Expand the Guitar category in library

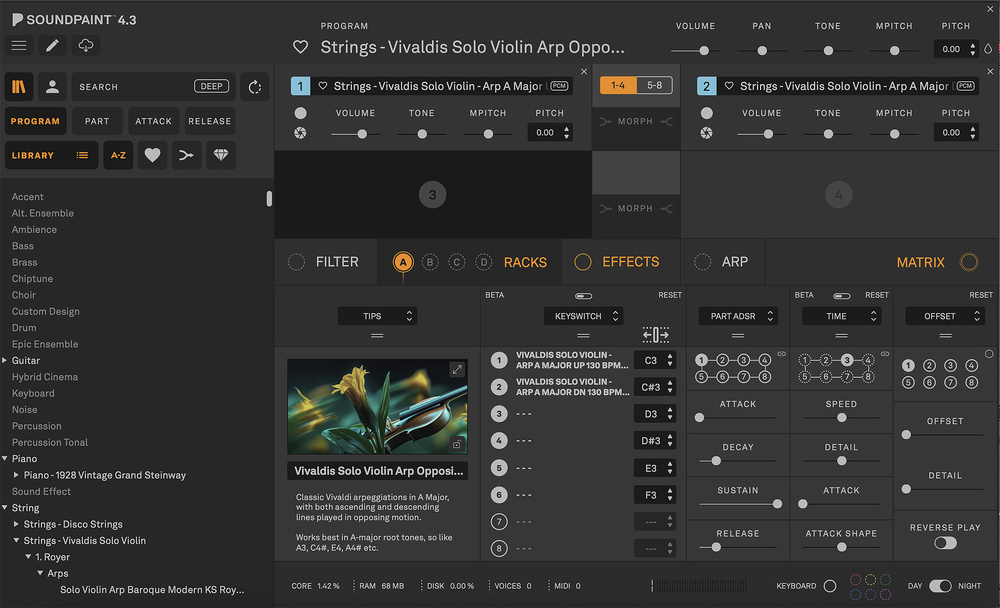5,360
